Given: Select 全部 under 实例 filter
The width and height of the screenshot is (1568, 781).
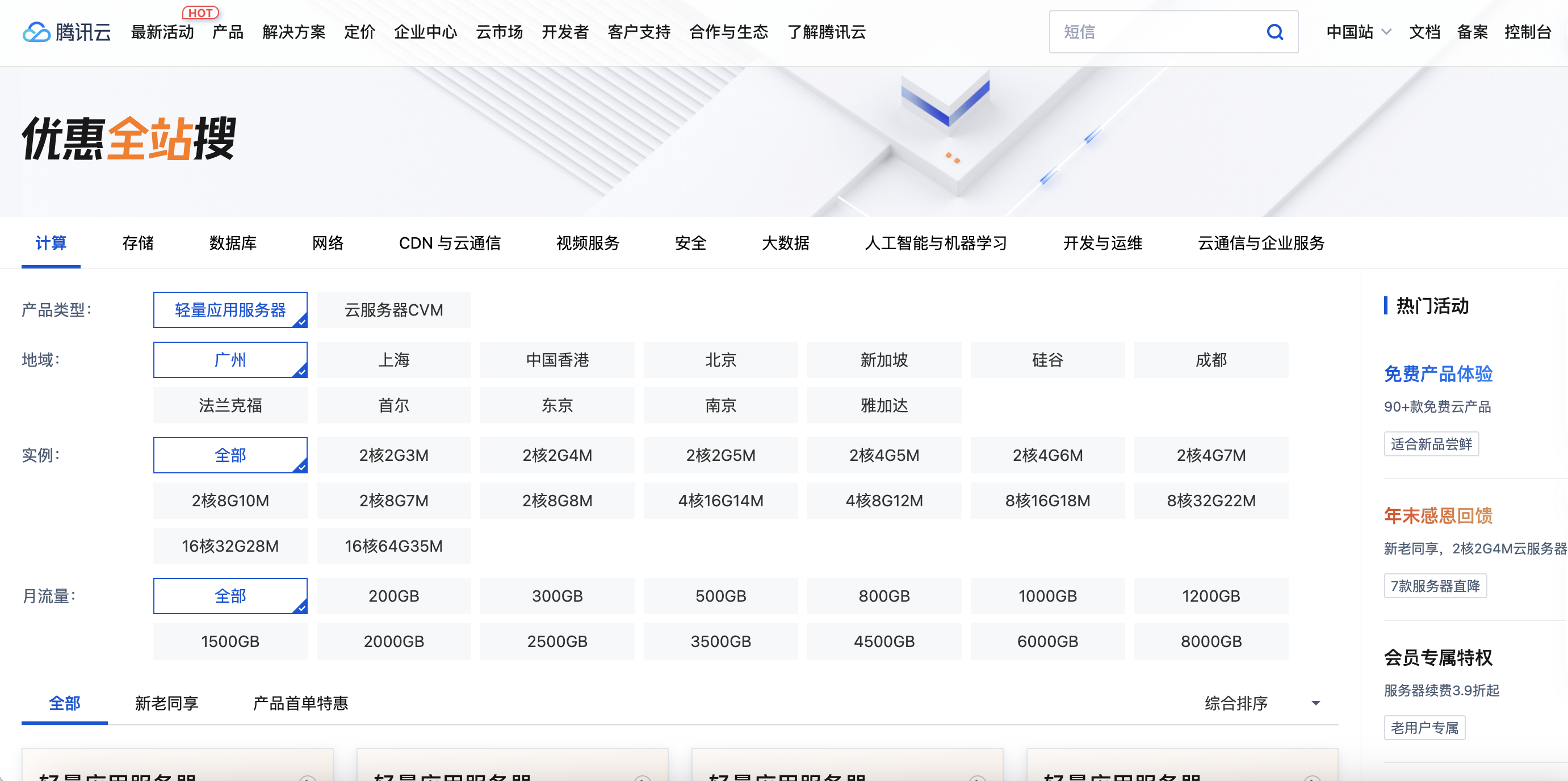Looking at the screenshot, I should pyautogui.click(x=230, y=455).
